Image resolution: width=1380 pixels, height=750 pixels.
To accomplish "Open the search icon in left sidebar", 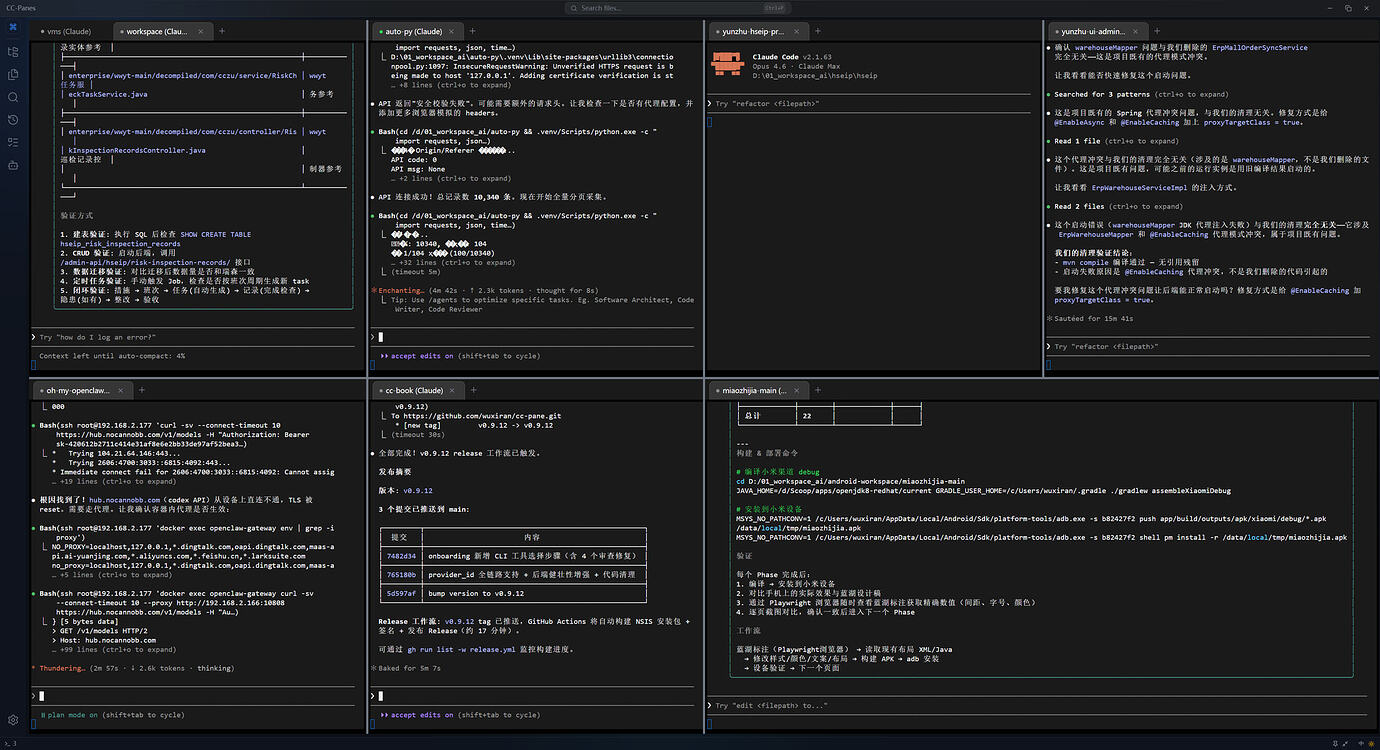I will [13, 97].
